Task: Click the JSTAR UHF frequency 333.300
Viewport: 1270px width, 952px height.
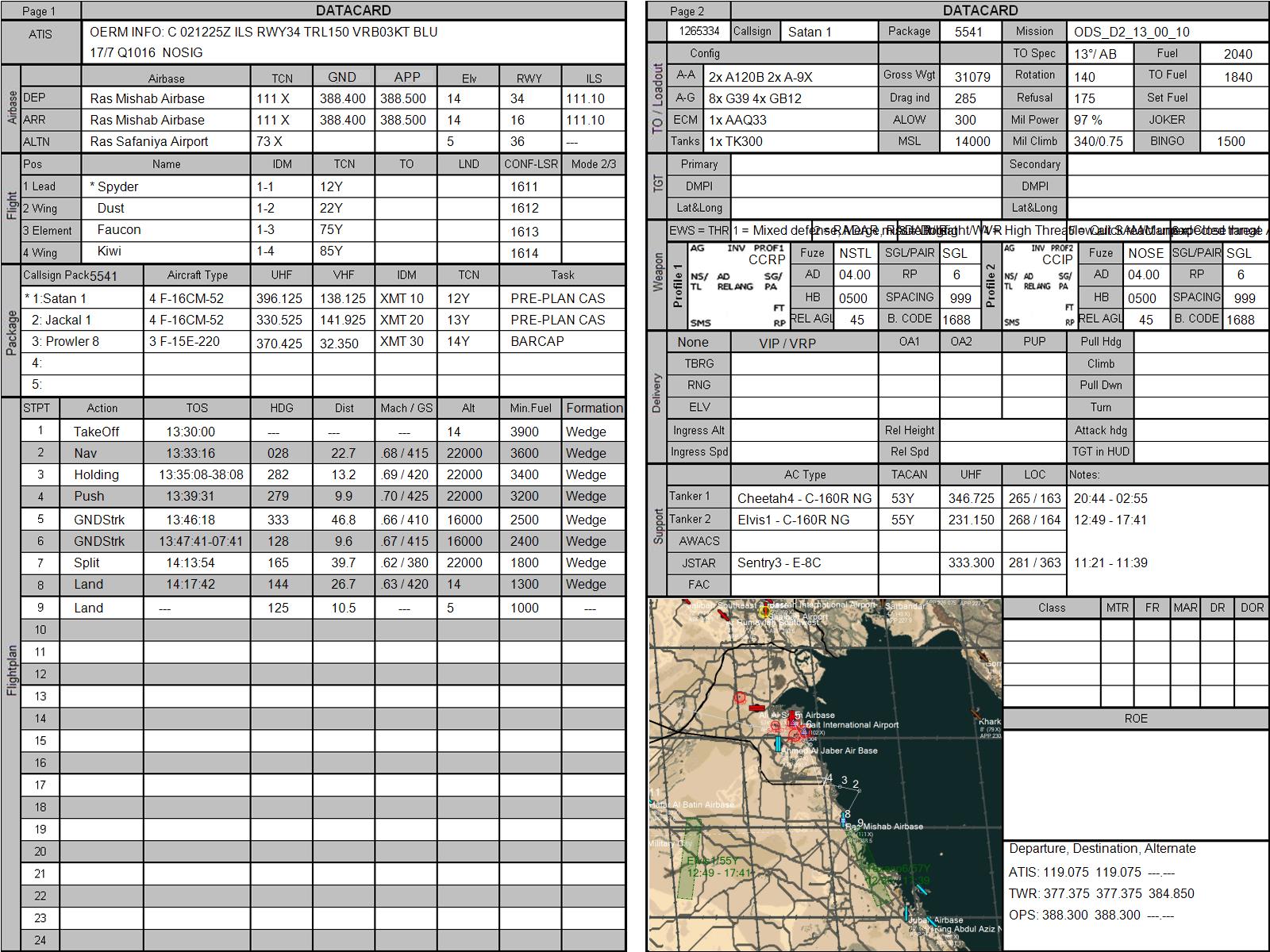Action: point(972,562)
